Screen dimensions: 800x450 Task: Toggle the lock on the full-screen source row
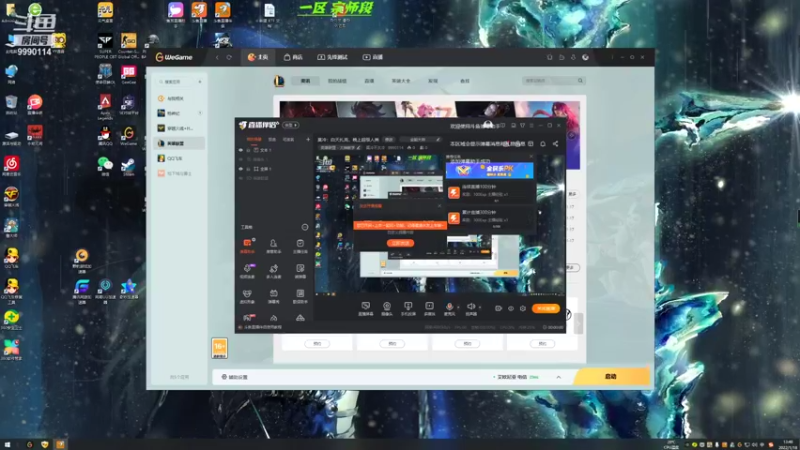pyautogui.click(x=248, y=168)
